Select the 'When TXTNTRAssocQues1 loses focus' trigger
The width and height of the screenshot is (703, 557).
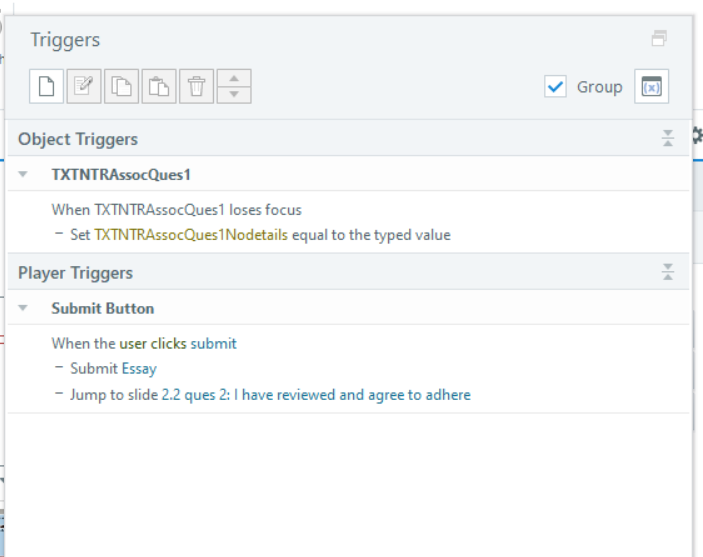(176, 210)
